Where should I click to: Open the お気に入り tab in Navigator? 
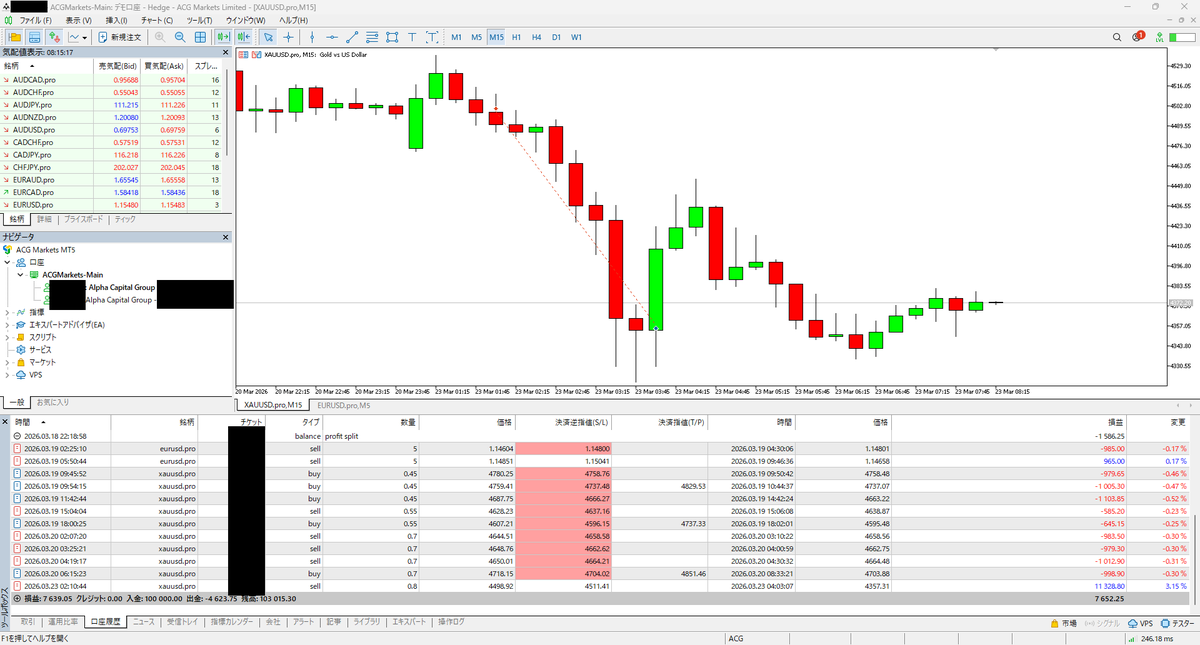coord(53,402)
